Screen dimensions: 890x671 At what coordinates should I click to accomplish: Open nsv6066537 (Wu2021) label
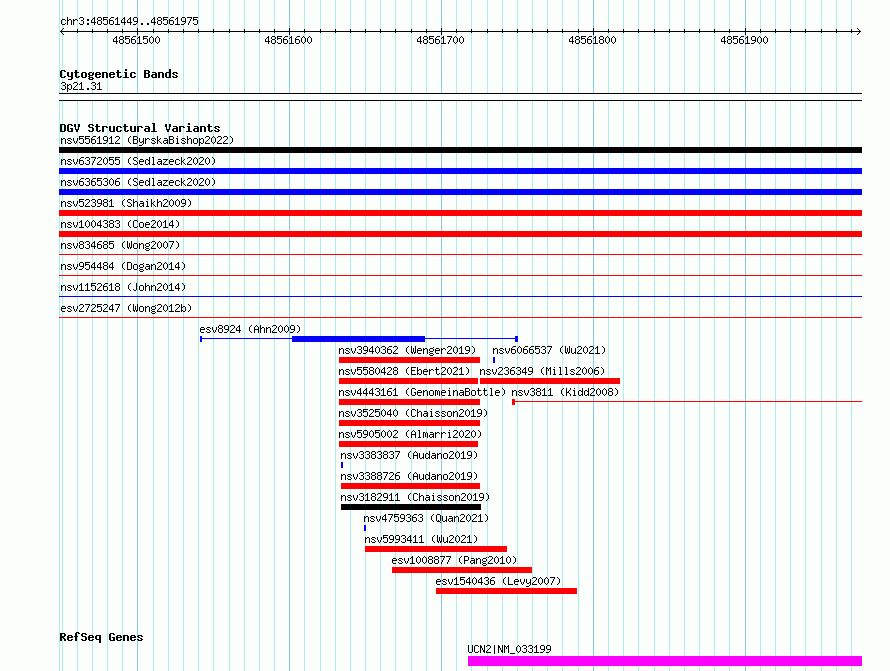tap(549, 350)
